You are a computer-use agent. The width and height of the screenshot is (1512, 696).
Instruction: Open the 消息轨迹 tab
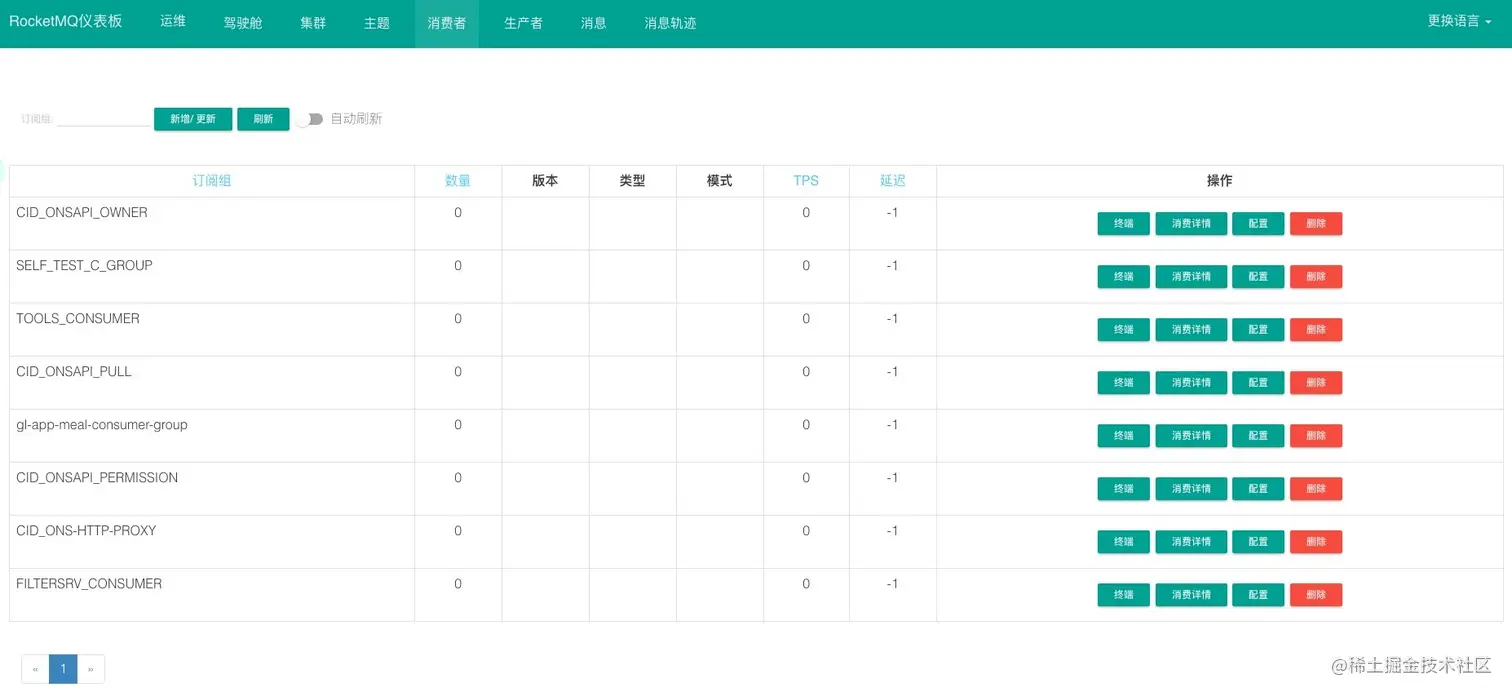(x=670, y=22)
